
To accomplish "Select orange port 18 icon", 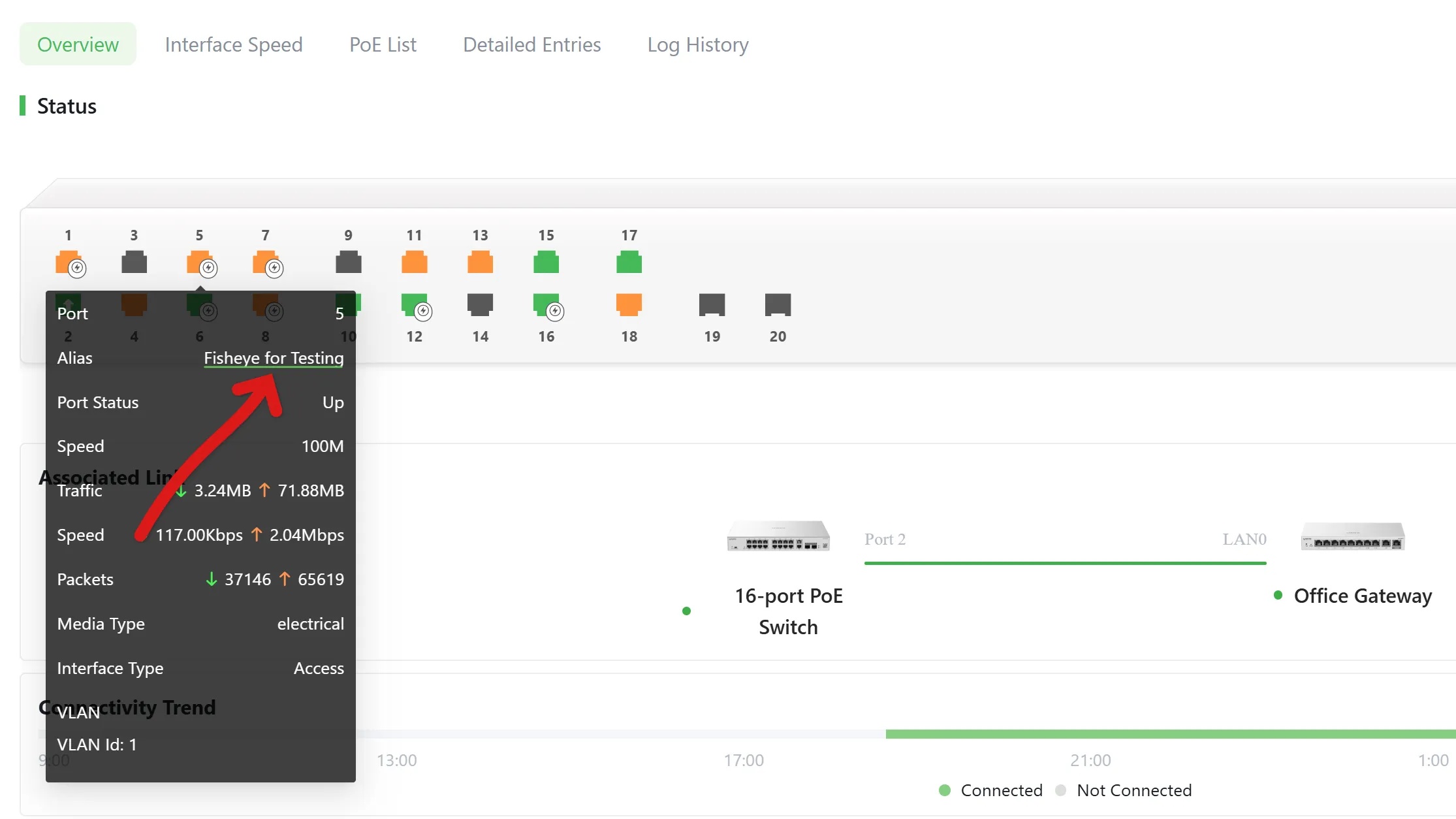I will coord(629,304).
